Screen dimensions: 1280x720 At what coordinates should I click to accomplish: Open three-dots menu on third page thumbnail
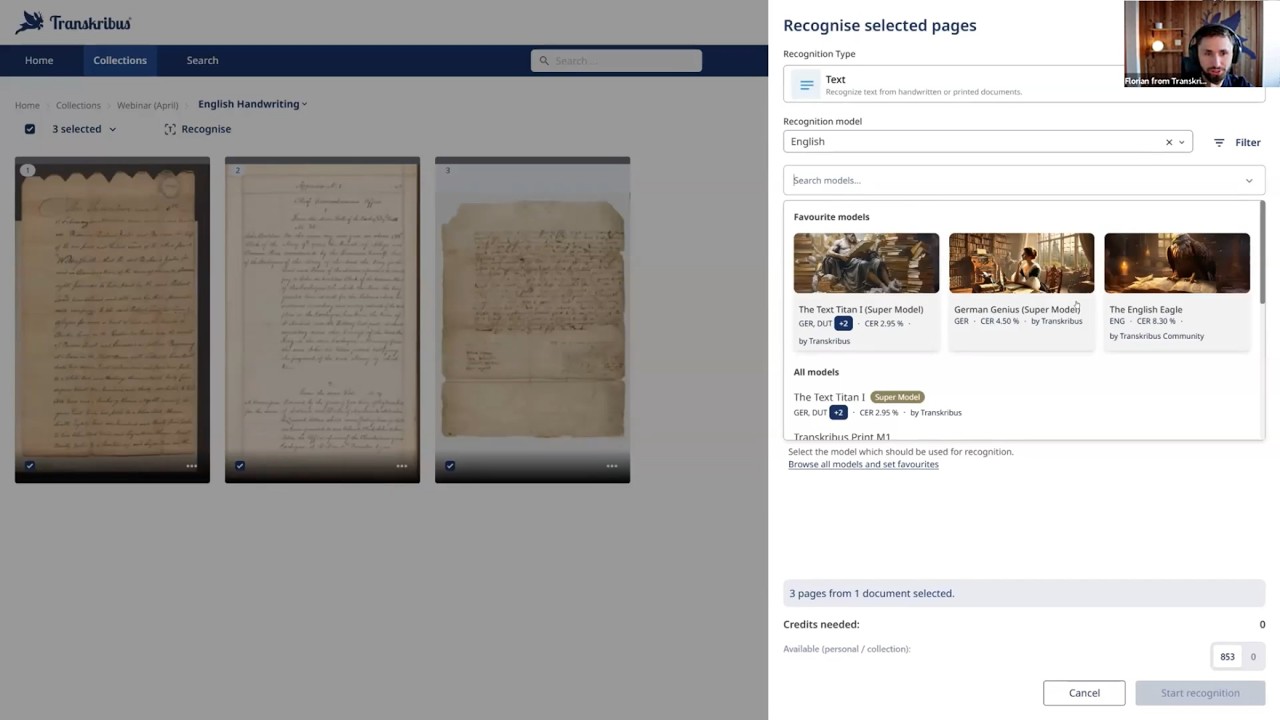[611, 466]
